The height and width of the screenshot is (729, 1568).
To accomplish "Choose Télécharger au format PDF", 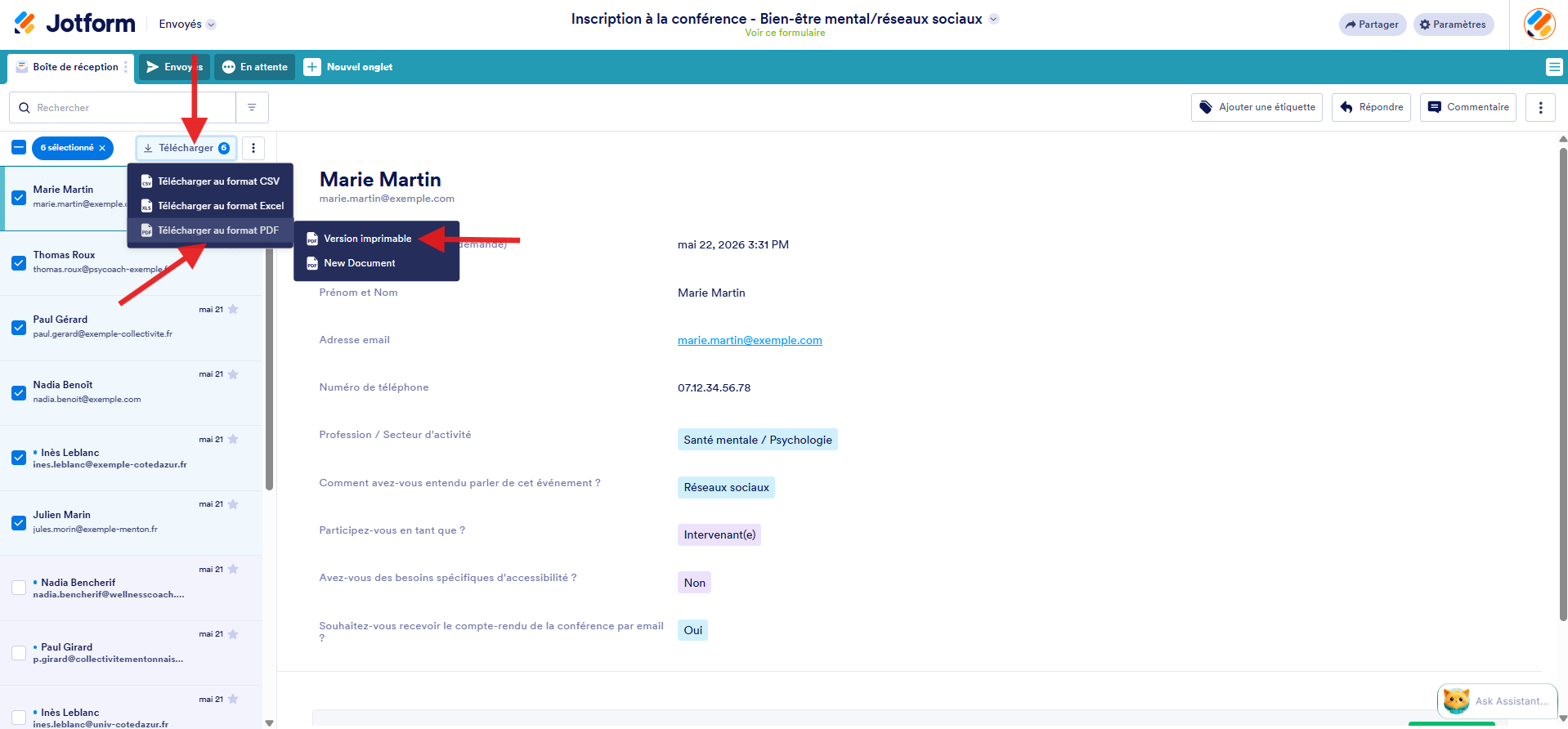I will tap(210, 230).
